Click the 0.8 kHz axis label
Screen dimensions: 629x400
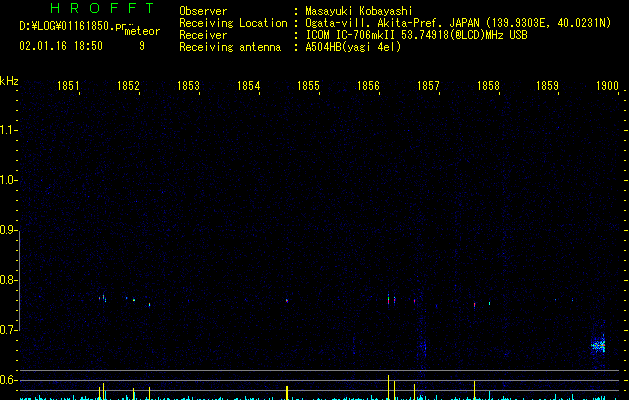8,280
